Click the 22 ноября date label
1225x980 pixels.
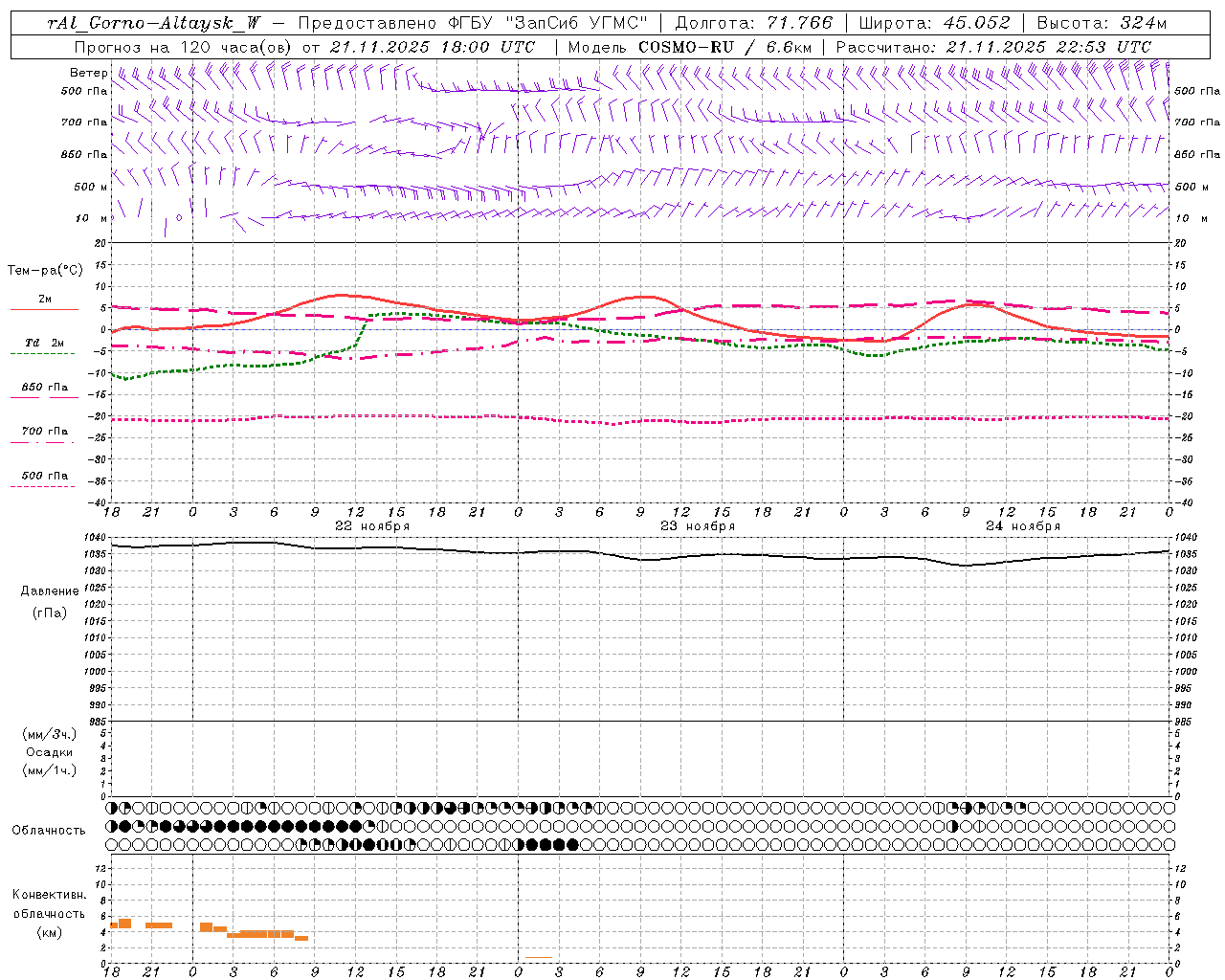372,525
